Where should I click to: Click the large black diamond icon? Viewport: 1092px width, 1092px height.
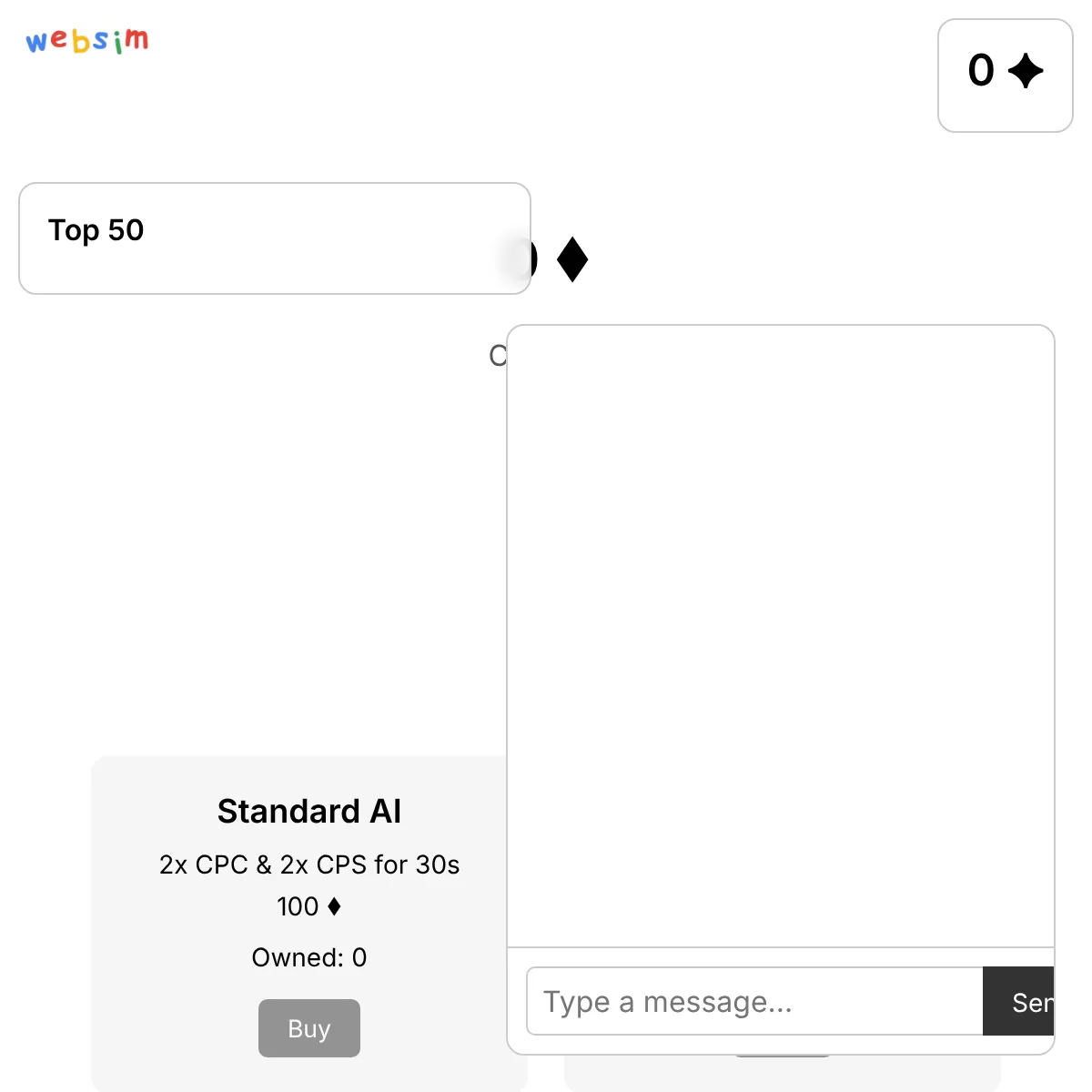(572, 259)
